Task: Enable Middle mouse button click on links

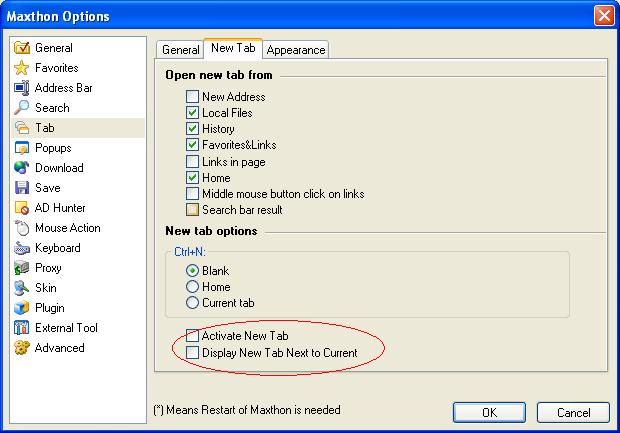Action: (192, 194)
